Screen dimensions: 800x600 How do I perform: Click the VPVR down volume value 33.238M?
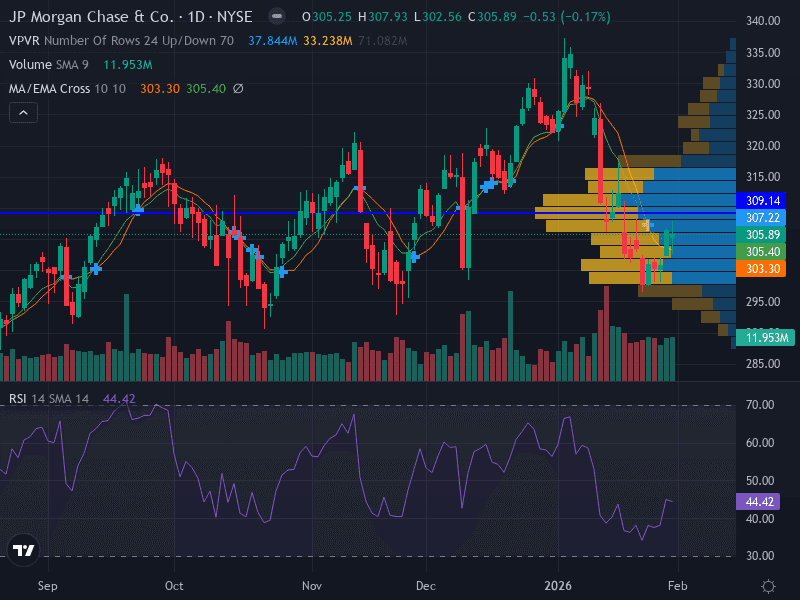328,41
